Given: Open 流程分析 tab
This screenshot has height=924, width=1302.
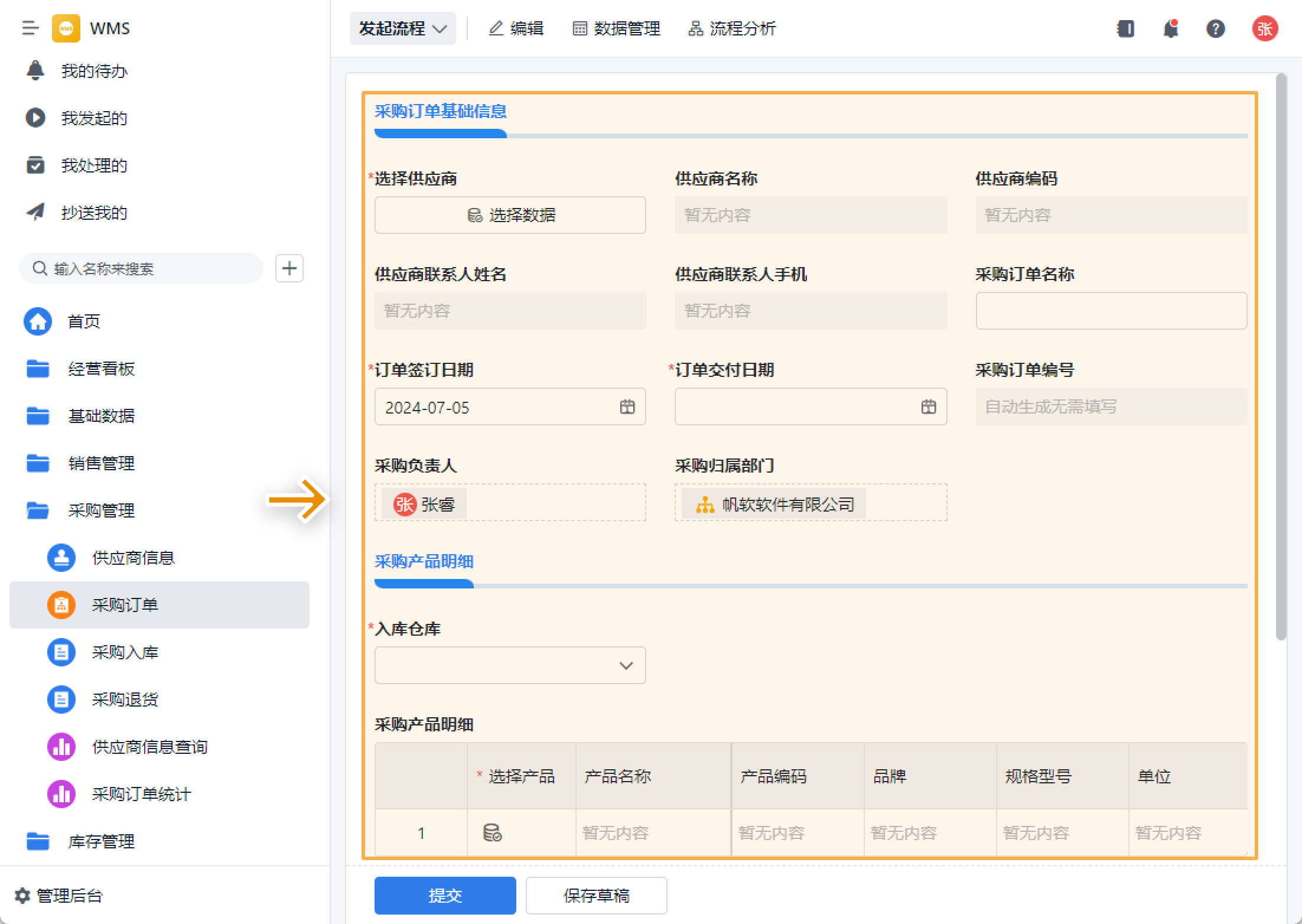Looking at the screenshot, I should click(732, 28).
